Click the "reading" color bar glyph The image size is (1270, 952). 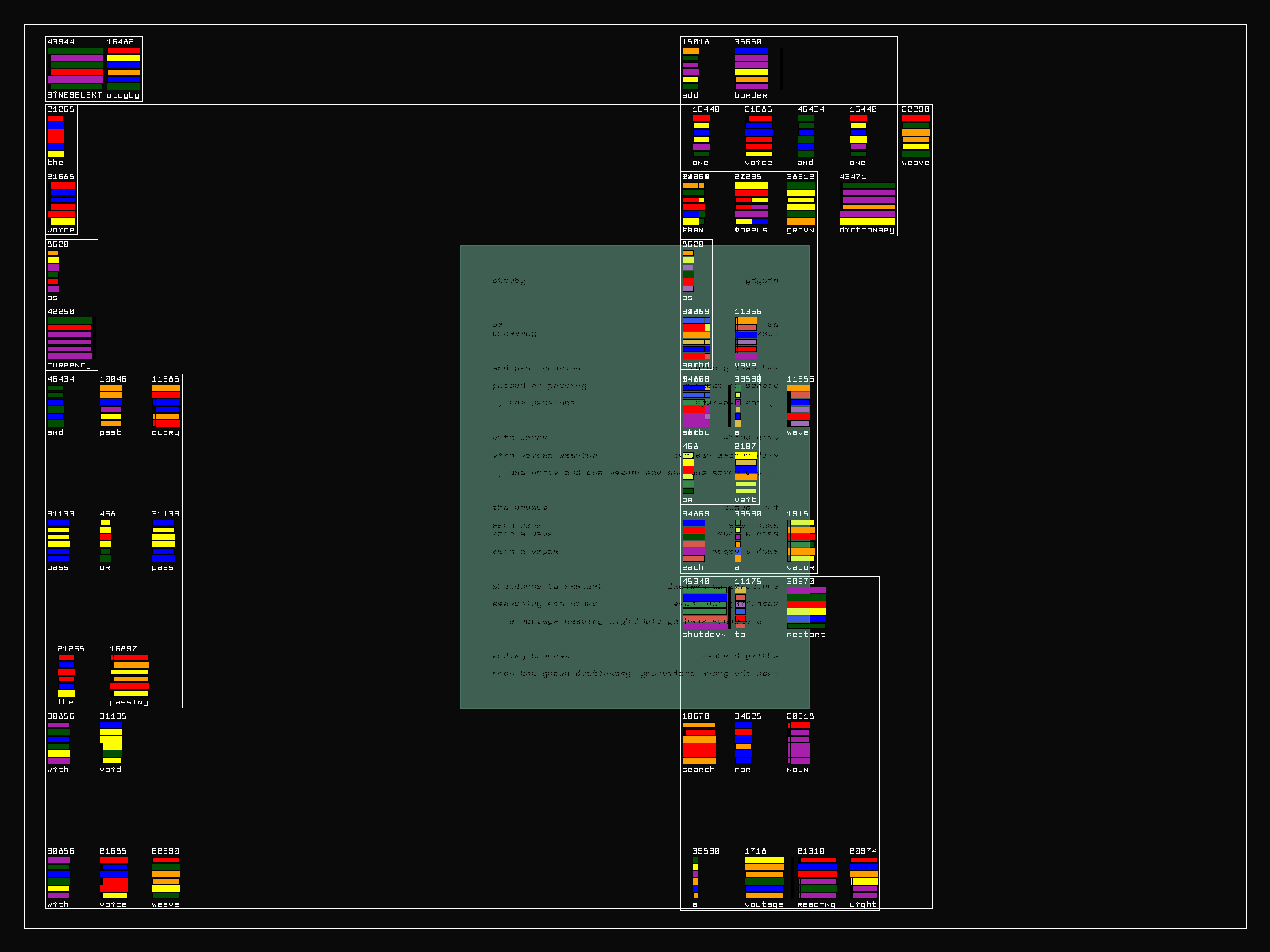817,877
